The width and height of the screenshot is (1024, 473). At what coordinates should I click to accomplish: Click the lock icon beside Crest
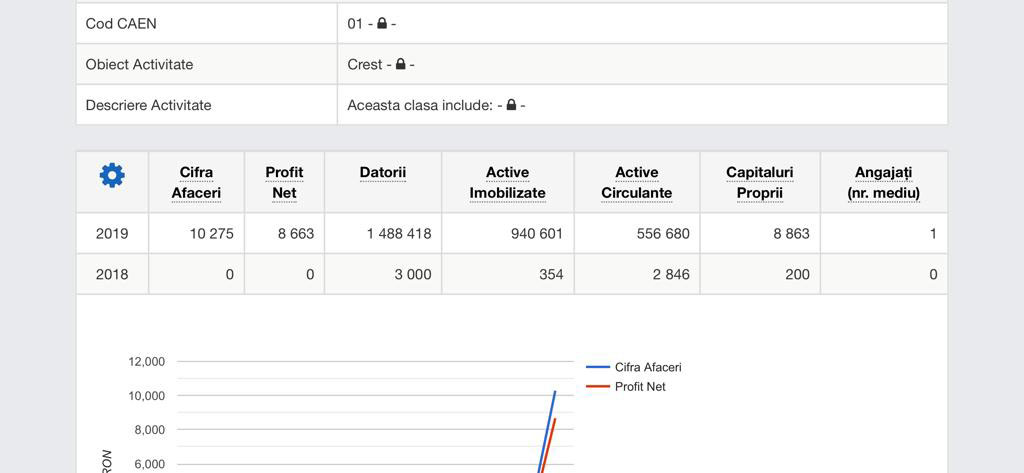click(x=400, y=64)
